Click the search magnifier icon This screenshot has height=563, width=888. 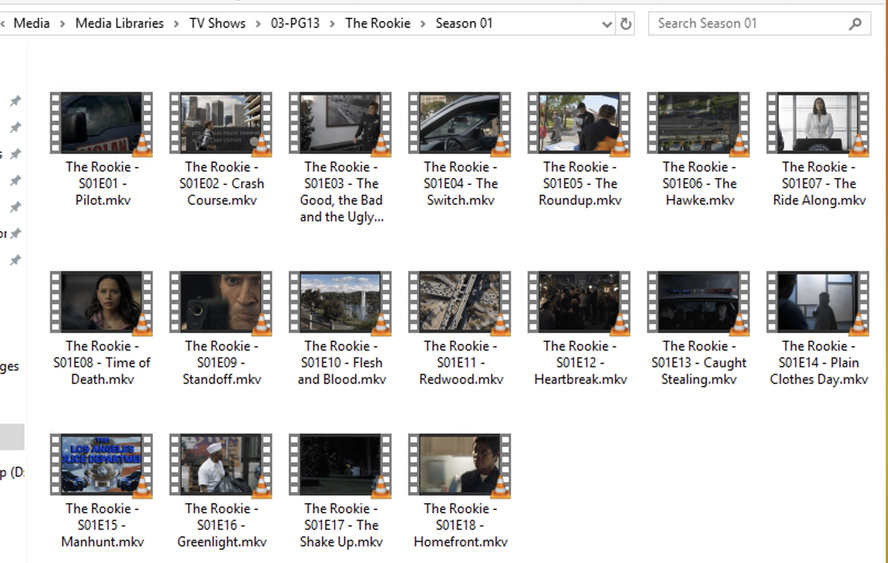click(855, 24)
